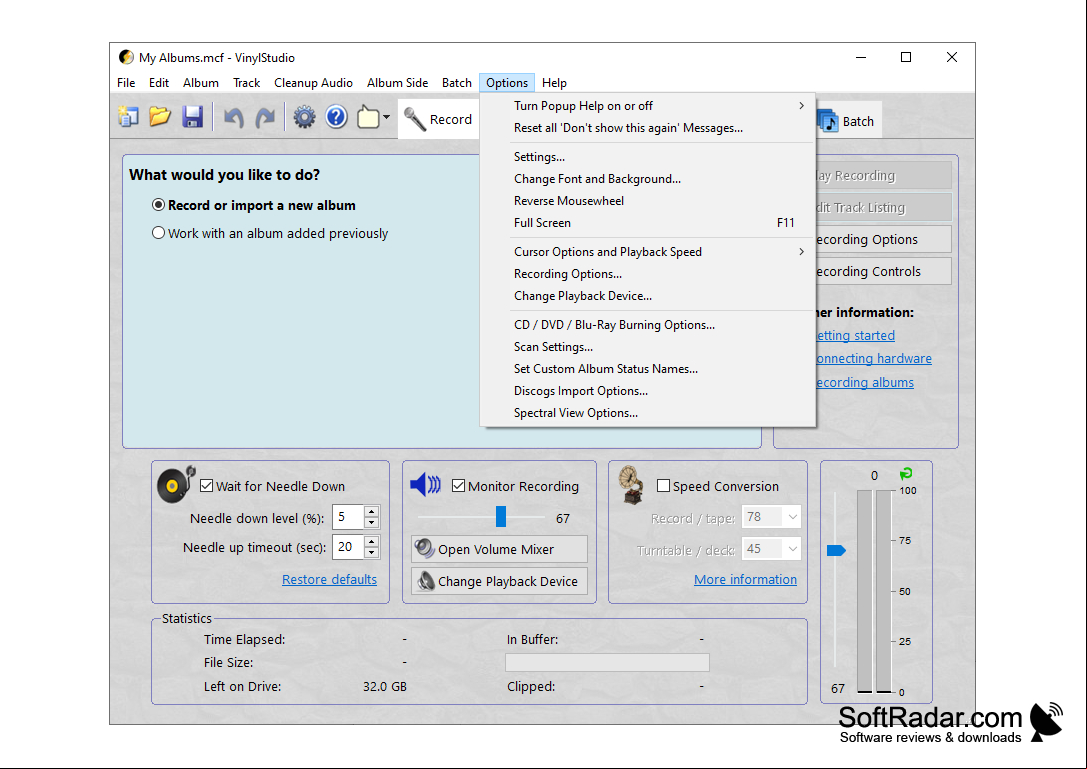Open the Album menu

pos(201,83)
